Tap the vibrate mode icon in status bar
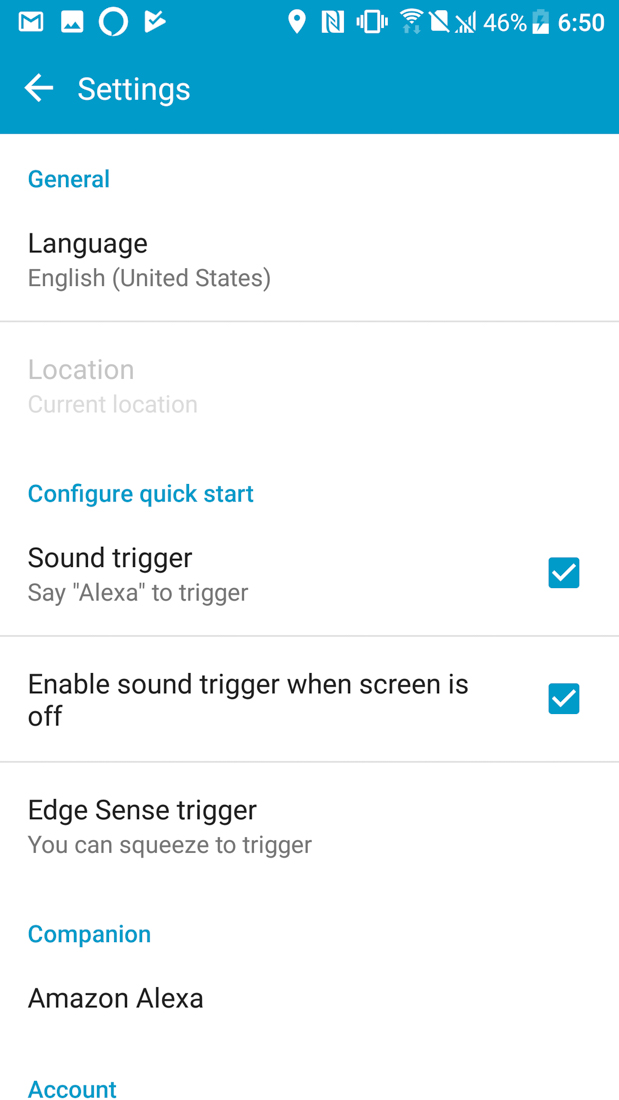This screenshot has height=1100, width=619. pos(372,22)
